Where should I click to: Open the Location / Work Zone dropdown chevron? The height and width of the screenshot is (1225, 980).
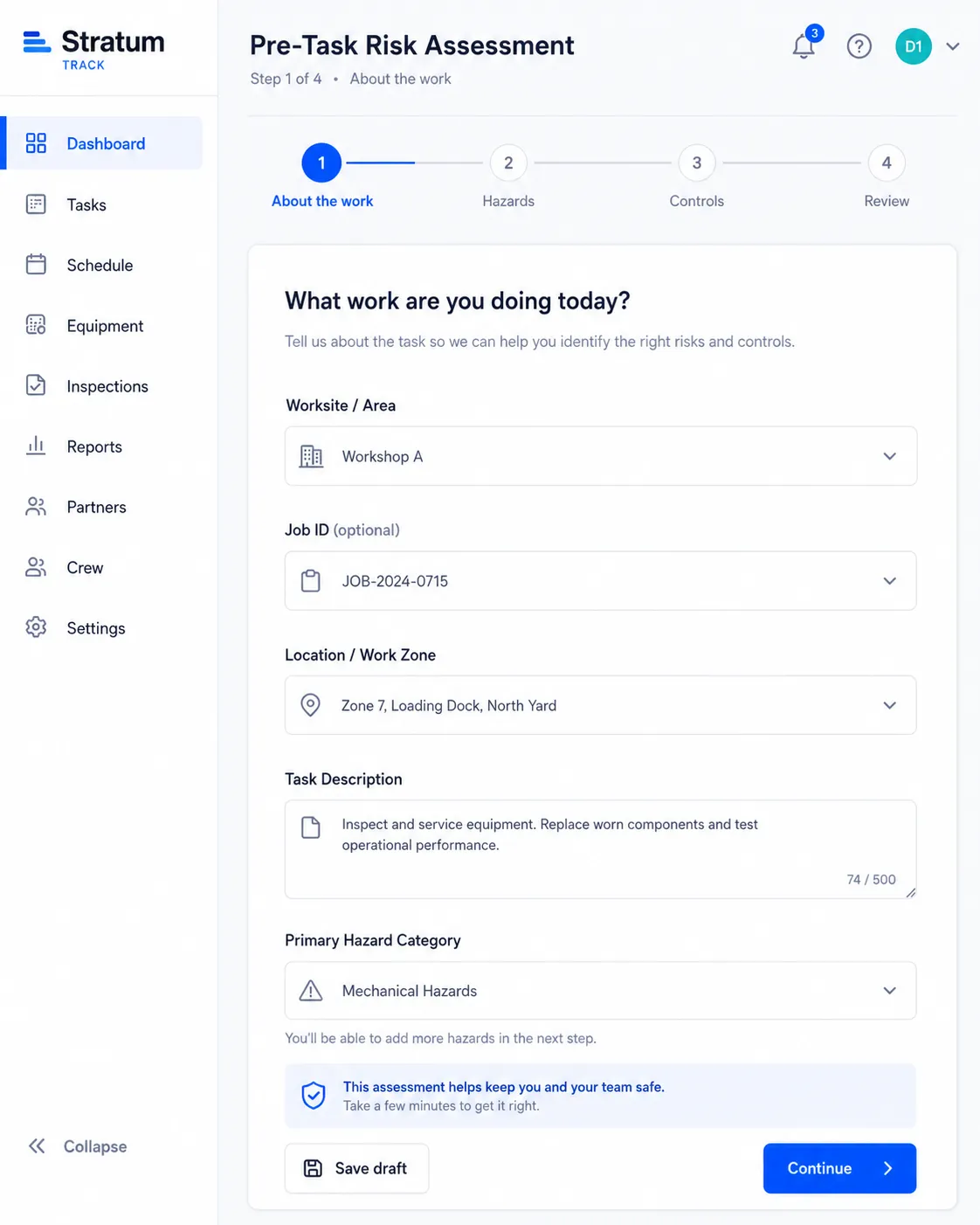coord(889,705)
